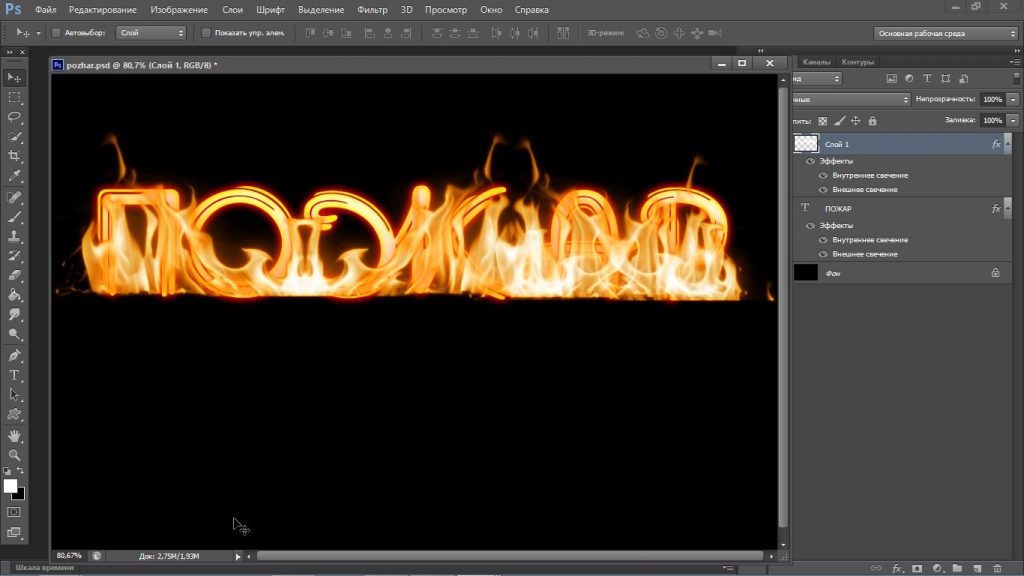Select the Zoom magnifier tool
Image resolution: width=1024 pixels, height=576 pixels.
coord(15,455)
